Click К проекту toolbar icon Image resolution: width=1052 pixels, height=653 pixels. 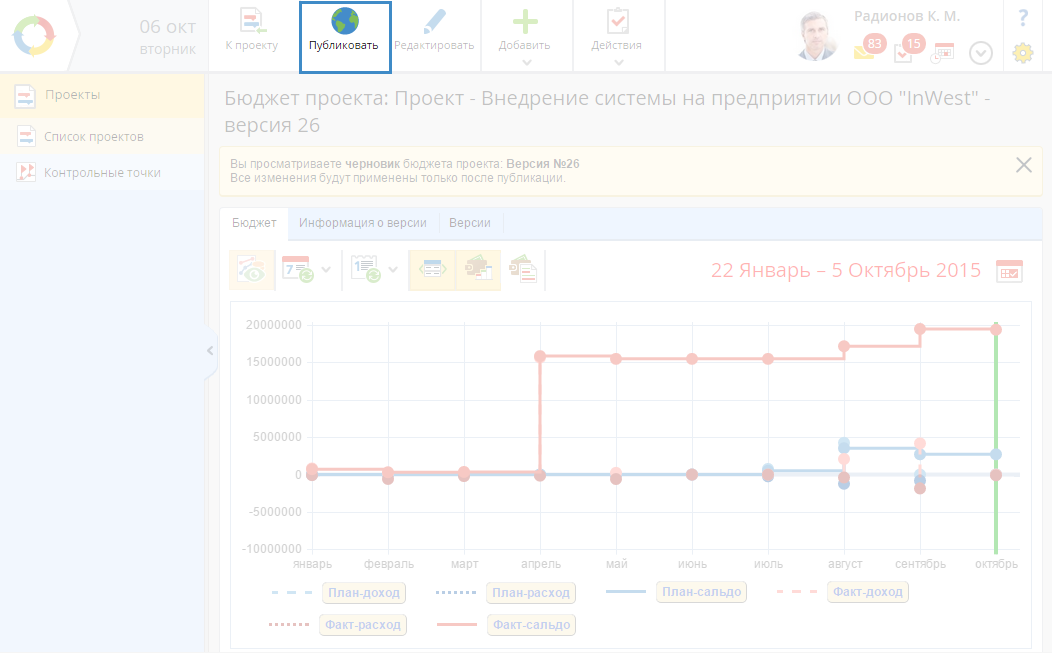(251, 22)
